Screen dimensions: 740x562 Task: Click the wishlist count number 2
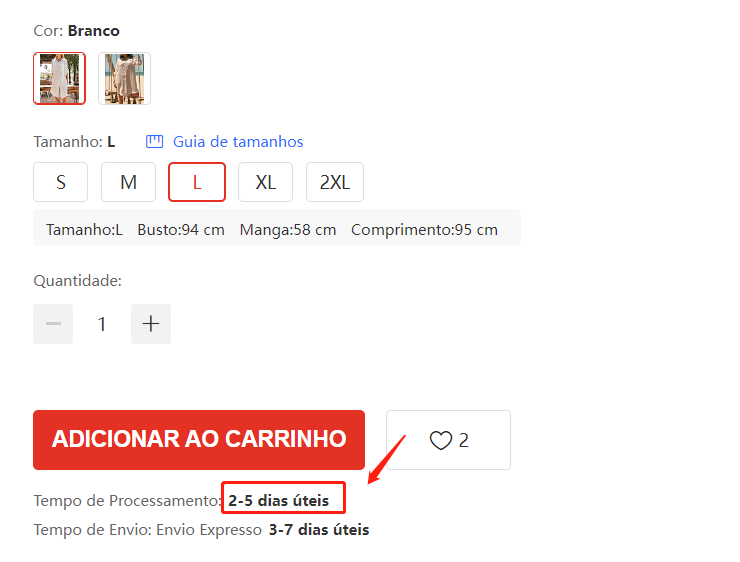464,440
